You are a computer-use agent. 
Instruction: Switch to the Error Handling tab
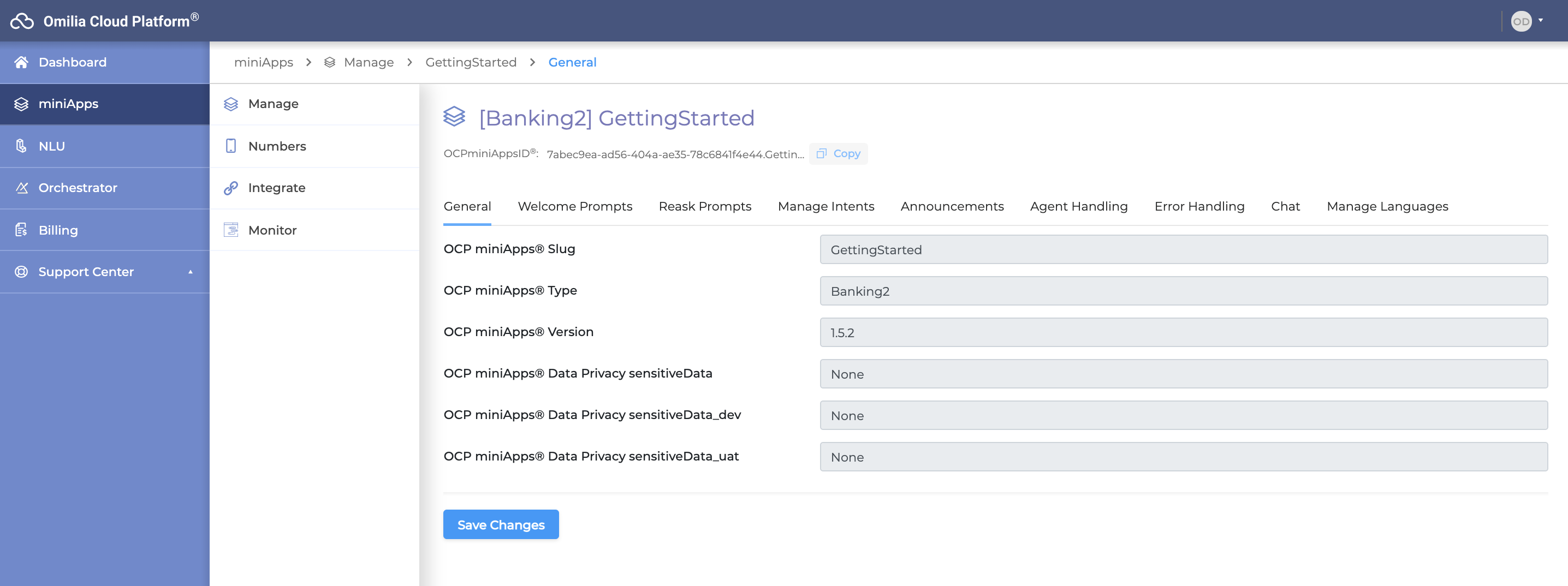(1199, 206)
